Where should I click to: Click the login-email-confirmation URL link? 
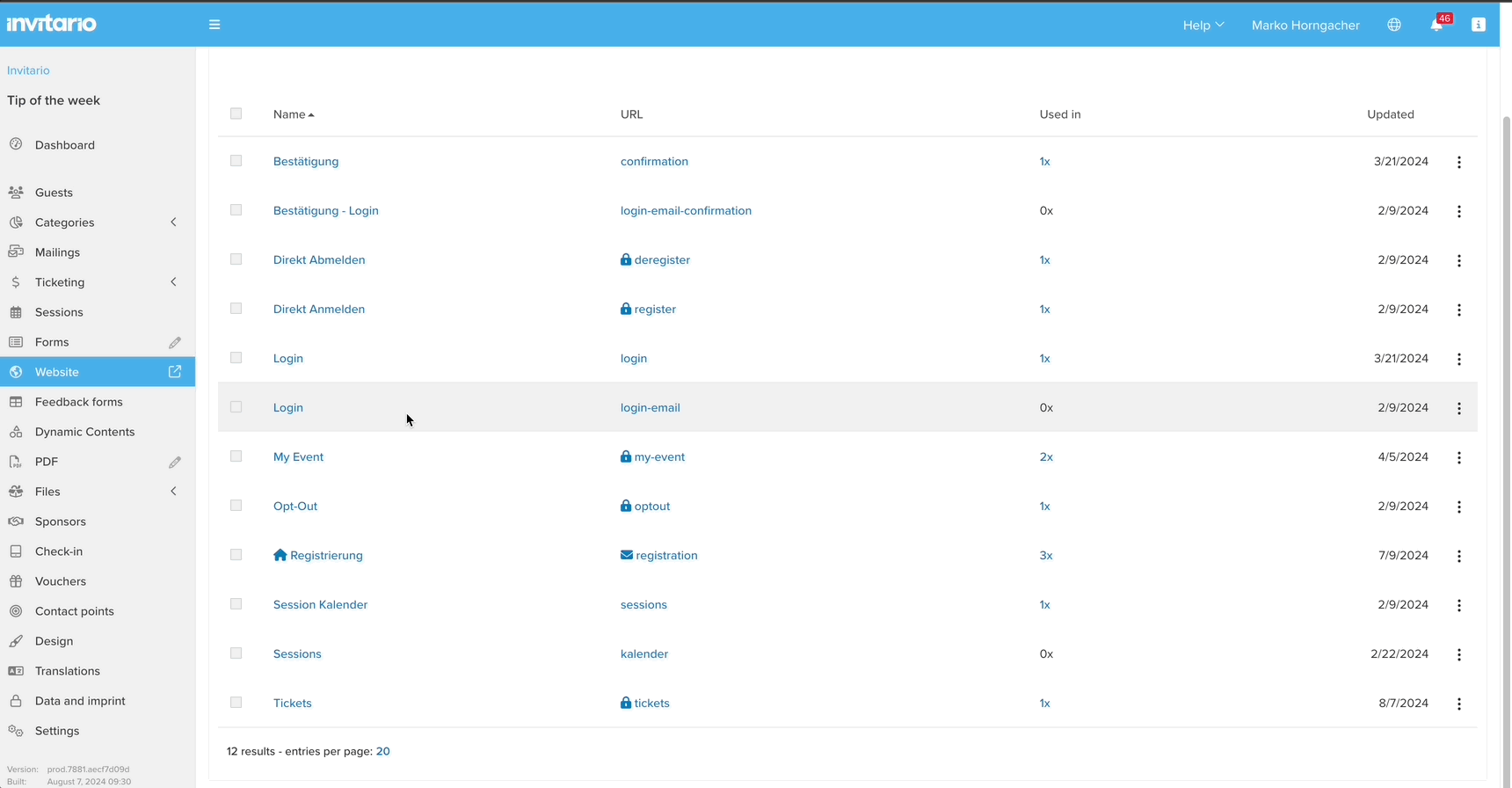[686, 211]
